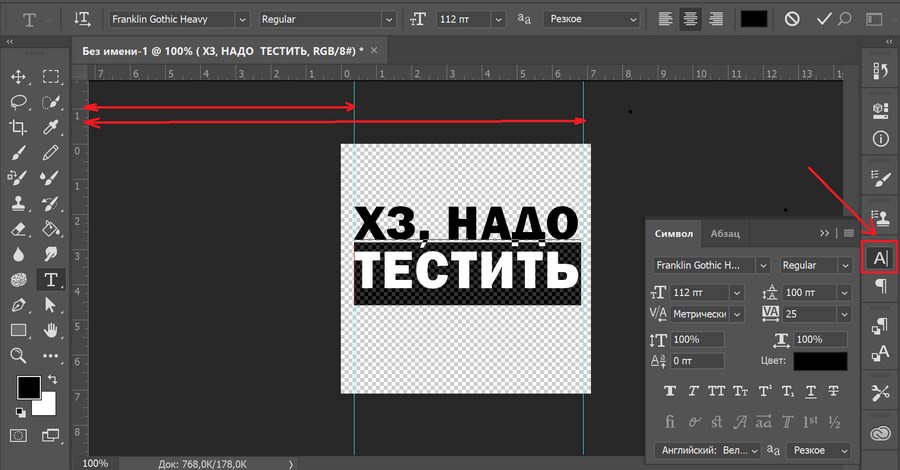
Task: Select the Clone Stamp tool
Action: [x=18, y=203]
